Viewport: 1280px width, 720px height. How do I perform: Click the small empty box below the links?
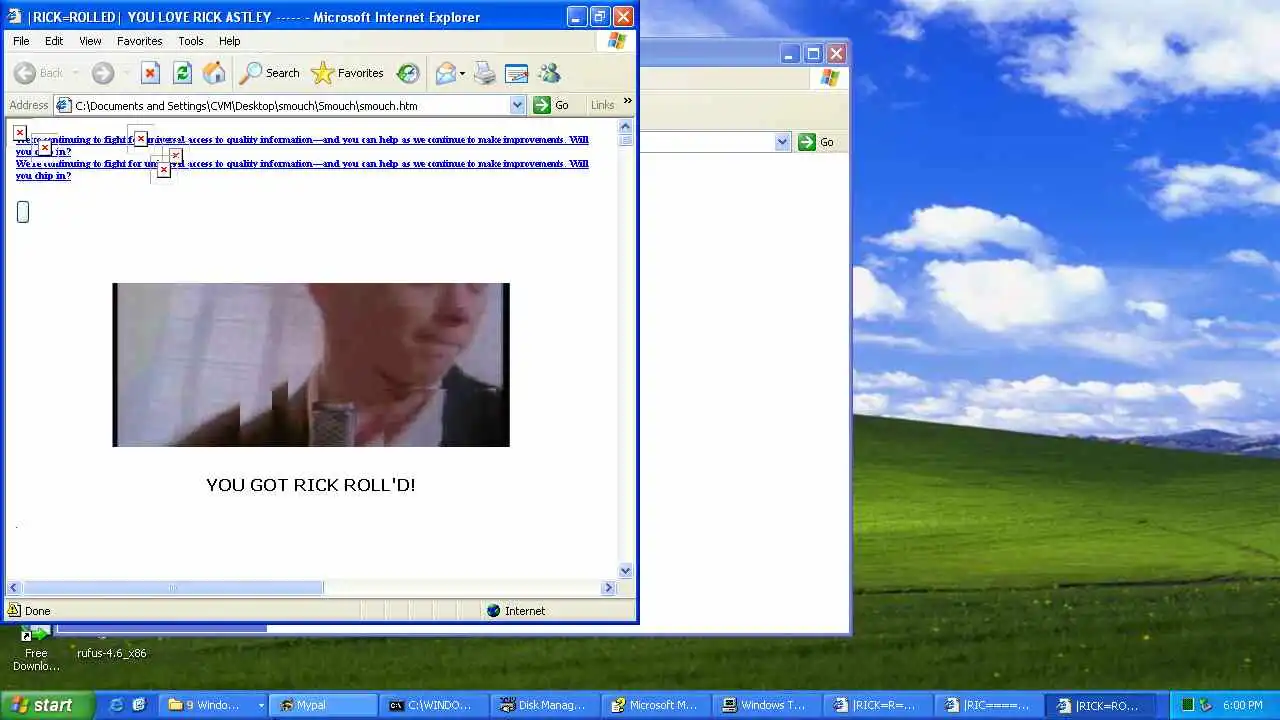[23, 212]
